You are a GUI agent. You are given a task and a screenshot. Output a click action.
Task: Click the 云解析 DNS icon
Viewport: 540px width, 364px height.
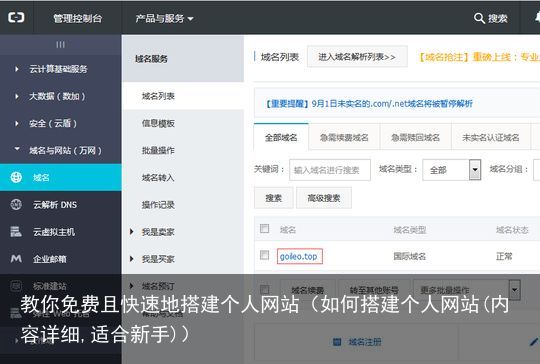pos(16,205)
